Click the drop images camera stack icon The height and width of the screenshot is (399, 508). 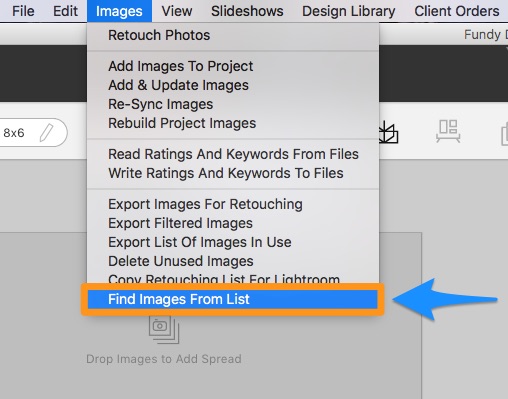coord(164,329)
